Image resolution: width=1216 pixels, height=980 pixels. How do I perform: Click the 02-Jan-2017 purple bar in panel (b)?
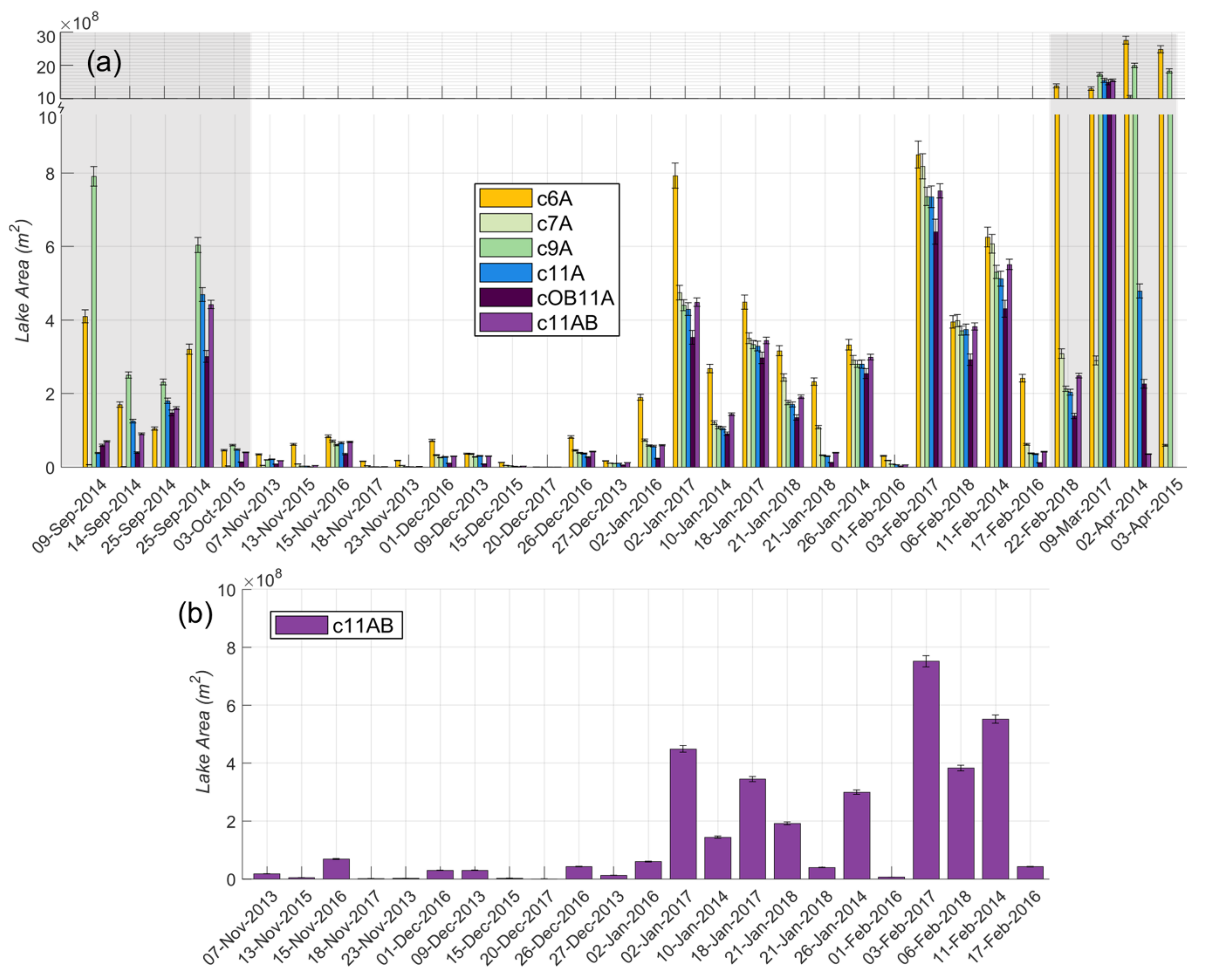coord(683,814)
